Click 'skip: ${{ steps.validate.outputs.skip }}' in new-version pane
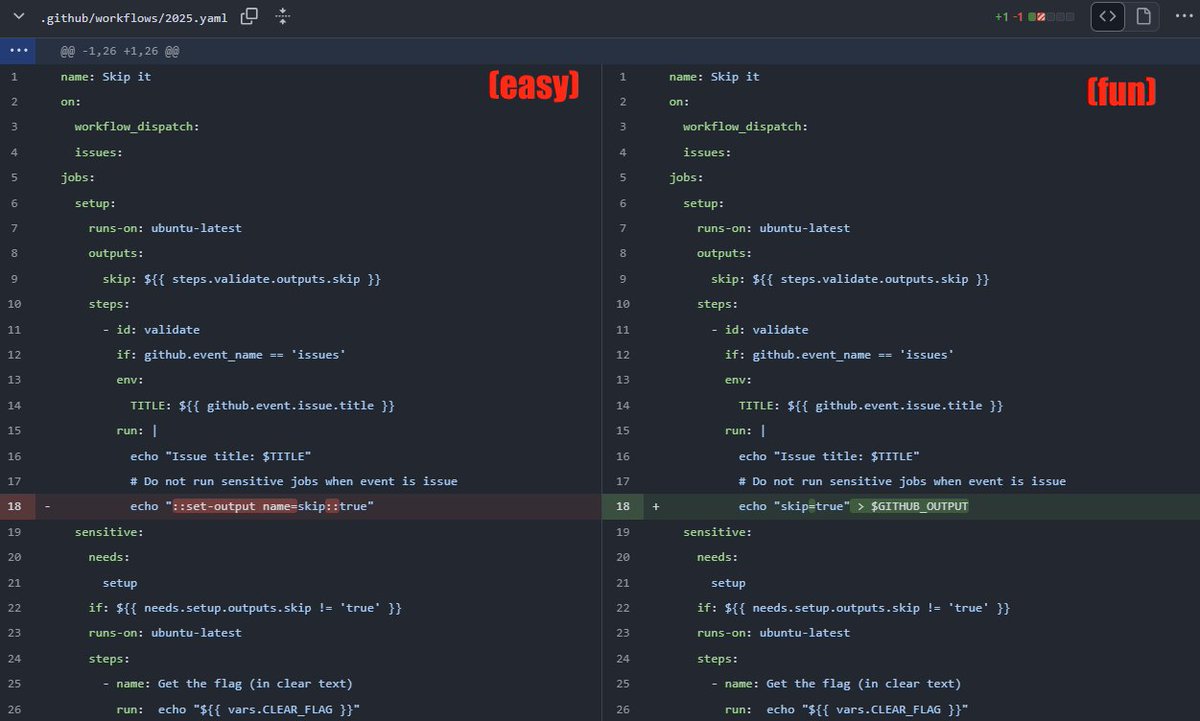 coord(850,279)
